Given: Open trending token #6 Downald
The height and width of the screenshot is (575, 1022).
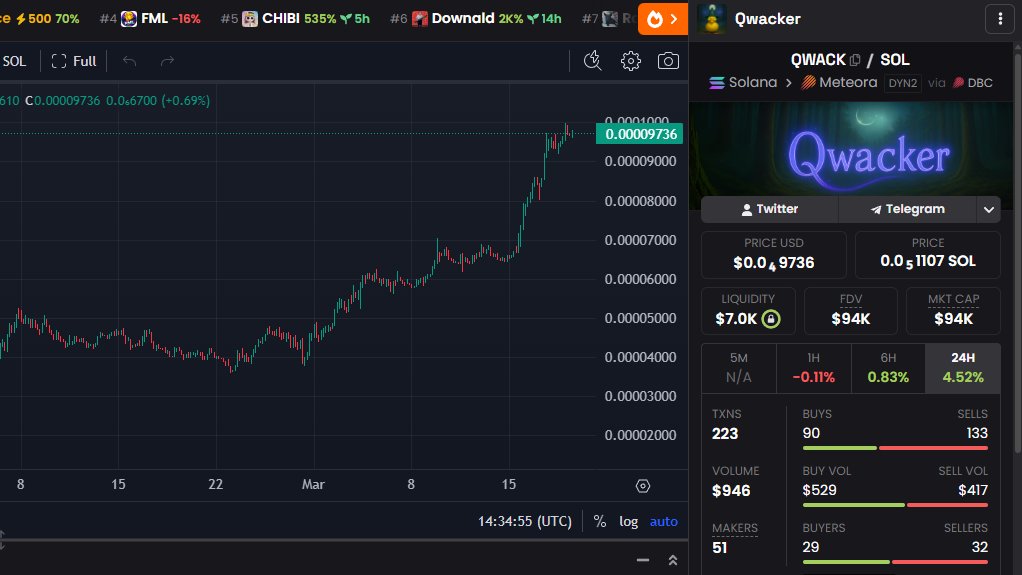Looking at the screenshot, I should [x=476, y=19].
